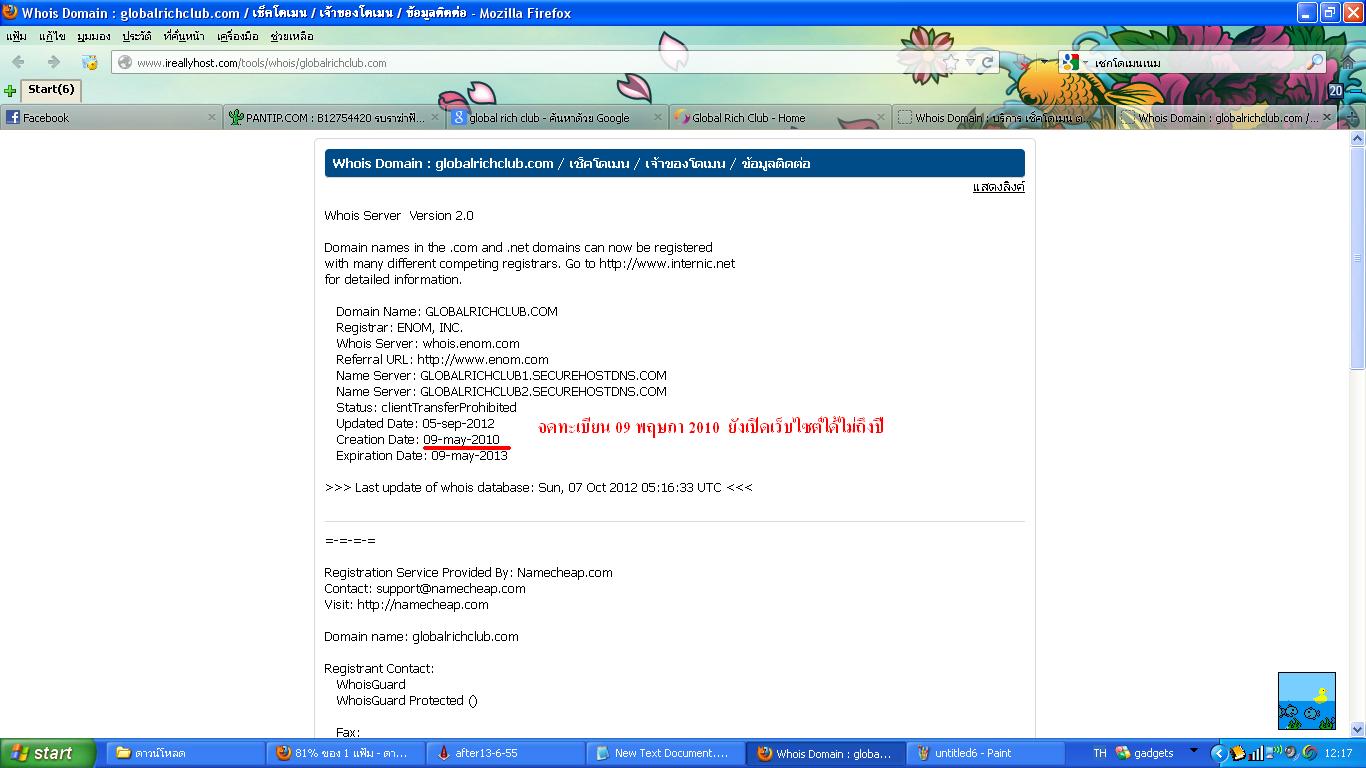The image size is (1366, 768).
Task: Switch to the PANTIP.COM tab
Action: pos(333,117)
